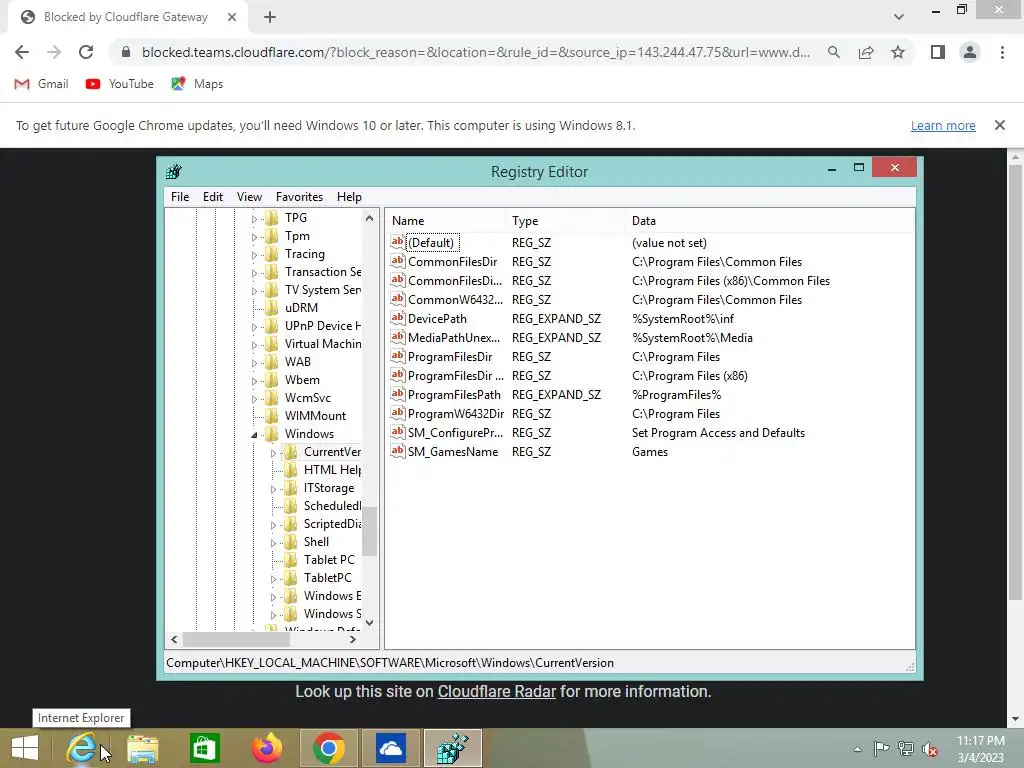Viewport: 1024px width, 768px height.
Task: Select the TabletPC key
Action: [x=327, y=577]
